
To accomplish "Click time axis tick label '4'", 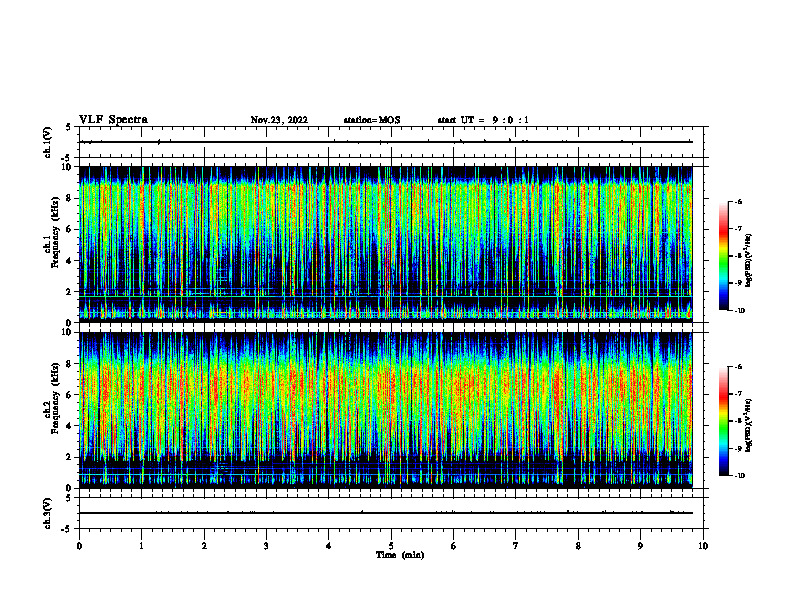I will pos(329,546).
